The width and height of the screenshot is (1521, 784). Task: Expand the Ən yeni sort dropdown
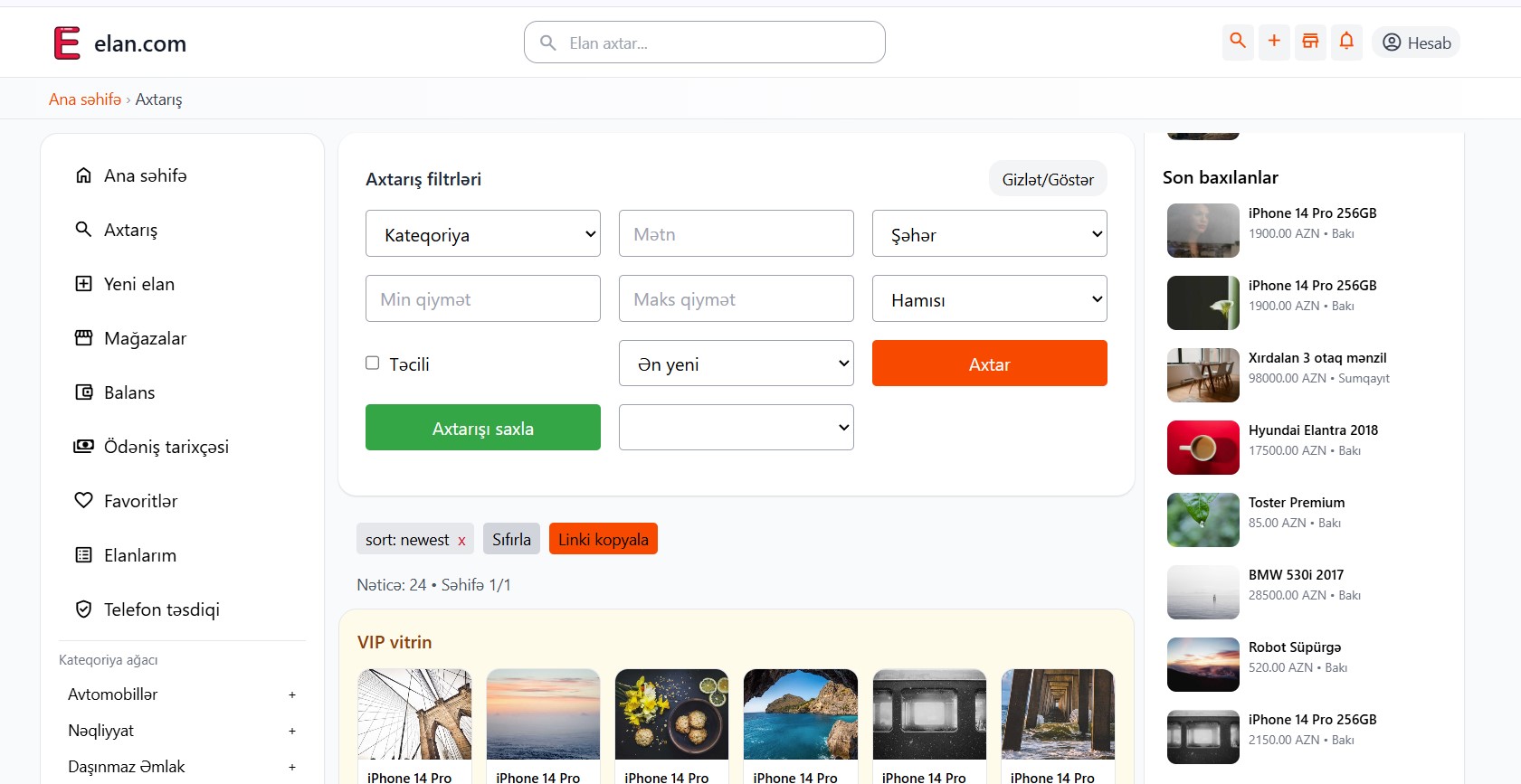pyautogui.click(x=736, y=364)
